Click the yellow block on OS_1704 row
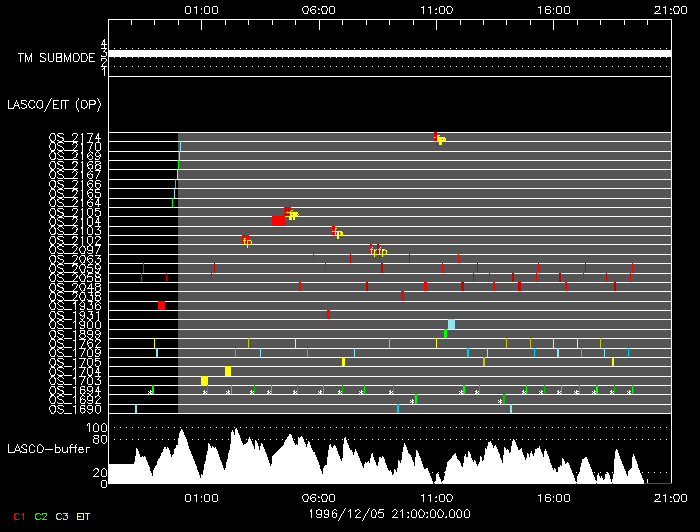 pyautogui.click(x=228, y=371)
